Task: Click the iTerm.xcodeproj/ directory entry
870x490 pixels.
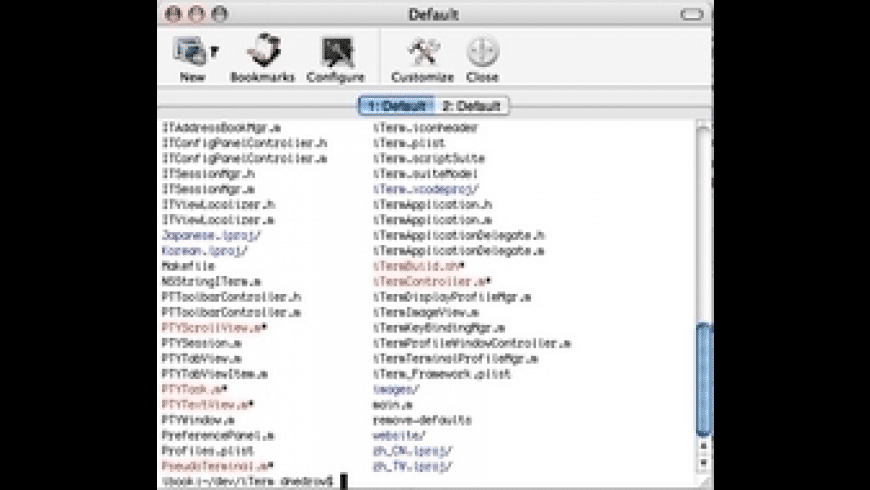Action: (x=426, y=189)
